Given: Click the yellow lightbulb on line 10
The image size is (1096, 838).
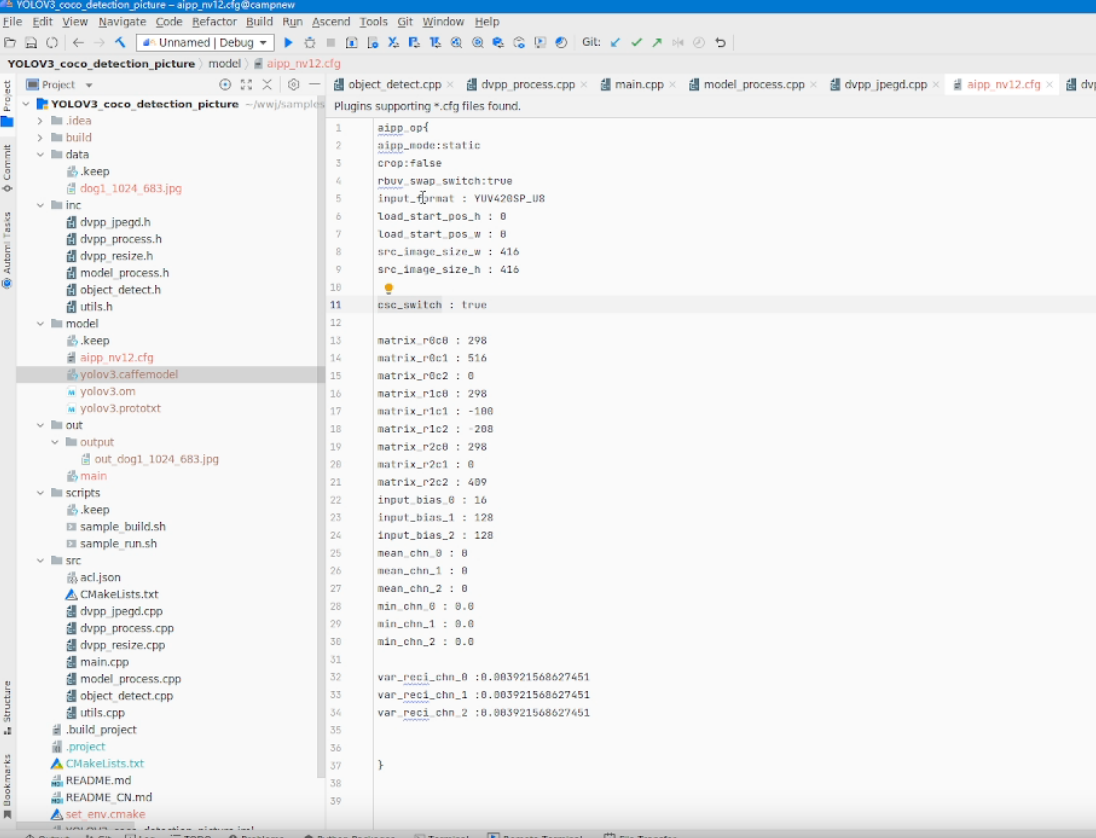Looking at the screenshot, I should point(389,288).
